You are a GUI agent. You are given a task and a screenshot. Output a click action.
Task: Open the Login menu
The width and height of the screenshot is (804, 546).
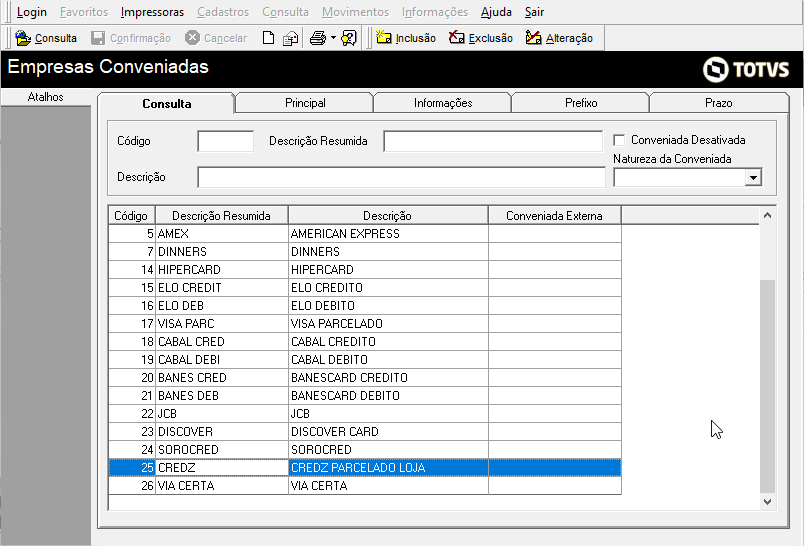[x=32, y=12]
